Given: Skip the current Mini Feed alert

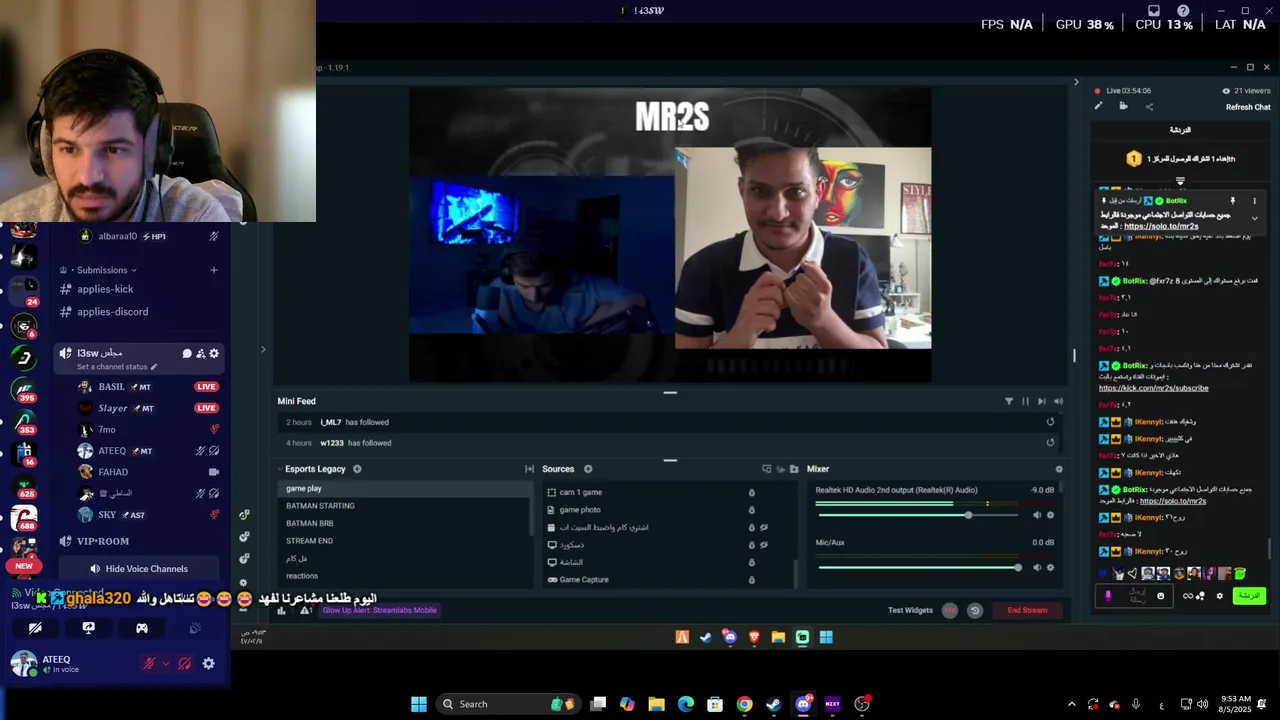Looking at the screenshot, I should click(1041, 401).
